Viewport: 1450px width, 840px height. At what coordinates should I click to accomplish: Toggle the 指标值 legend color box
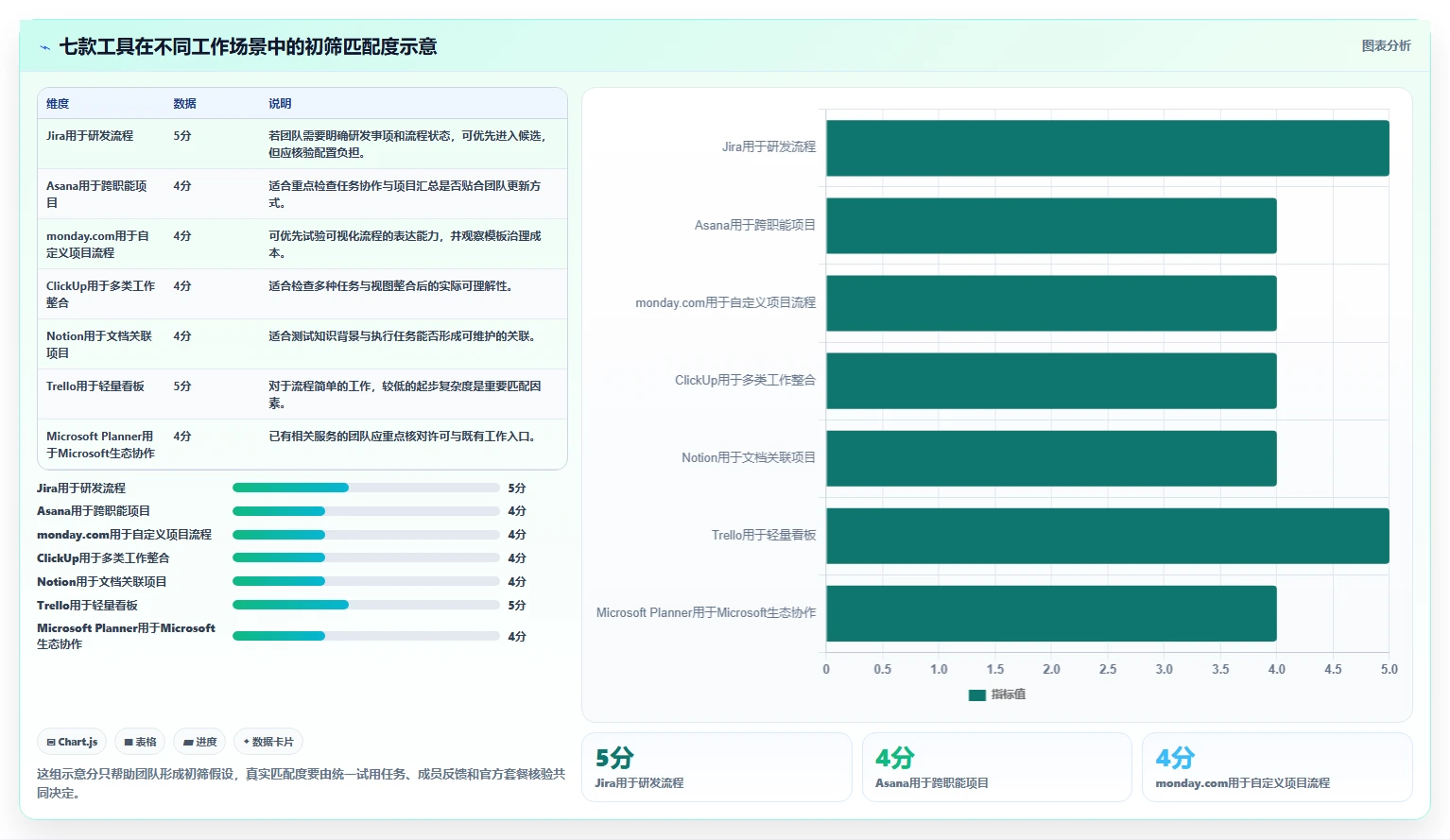[x=977, y=694]
